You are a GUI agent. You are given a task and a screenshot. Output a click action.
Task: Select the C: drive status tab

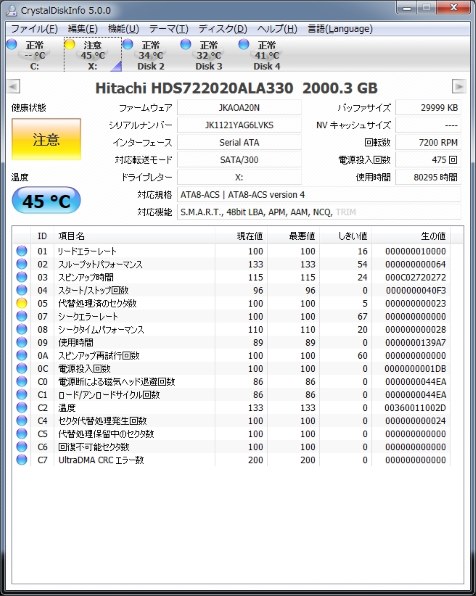34,55
